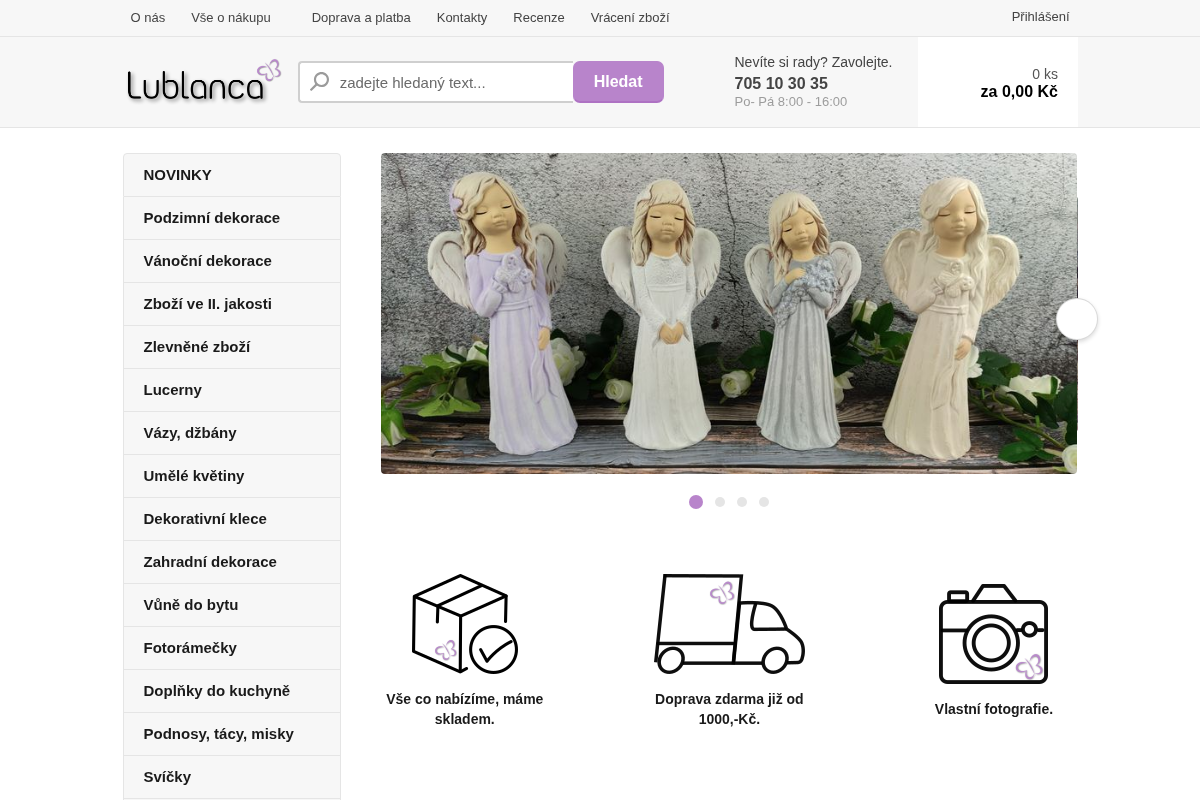Image resolution: width=1200 pixels, height=800 pixels.
Task: Select the first carousel dot
Action: [x=696, y=502]
